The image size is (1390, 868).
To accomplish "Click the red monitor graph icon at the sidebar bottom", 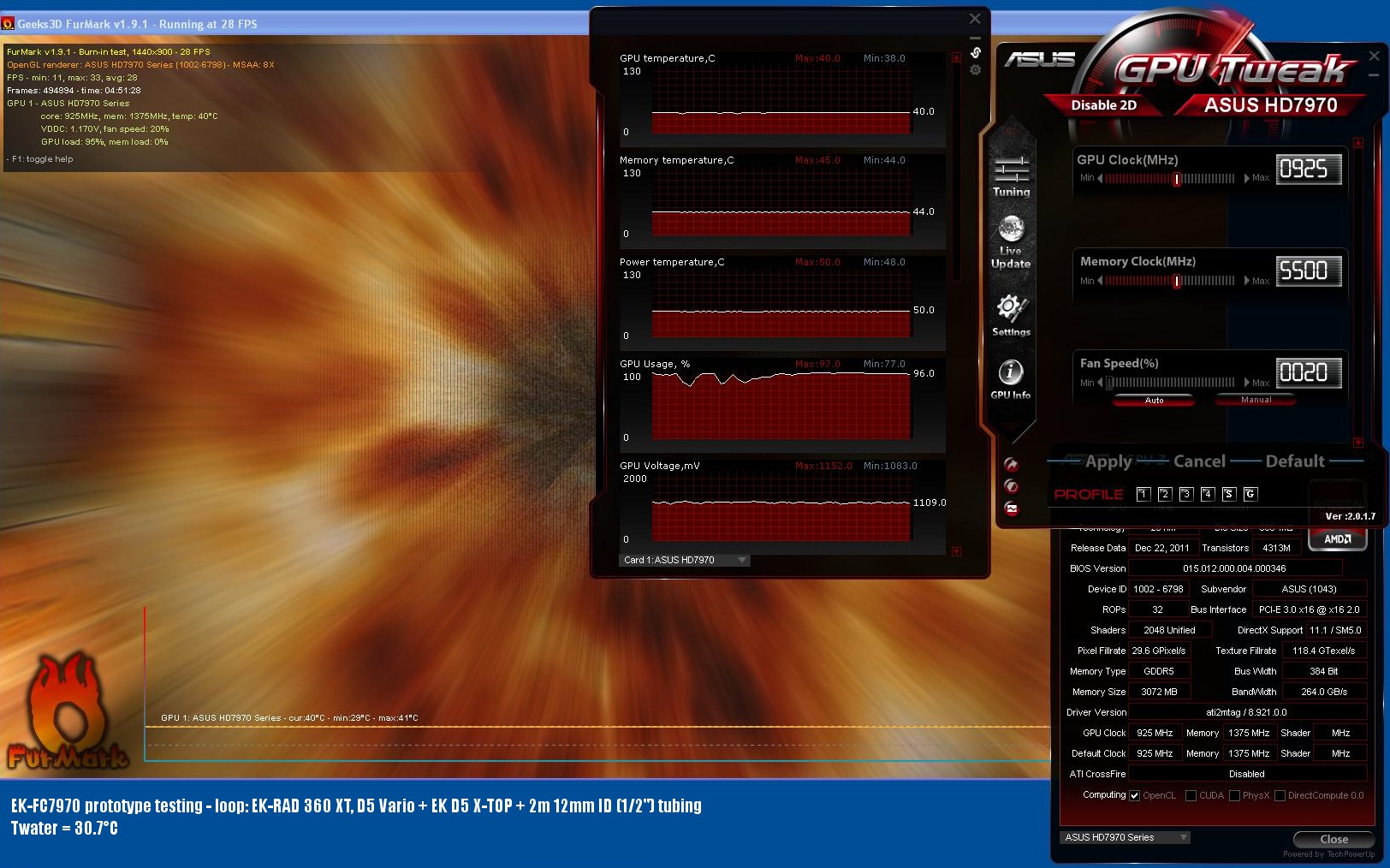I will pos(1011,508).
